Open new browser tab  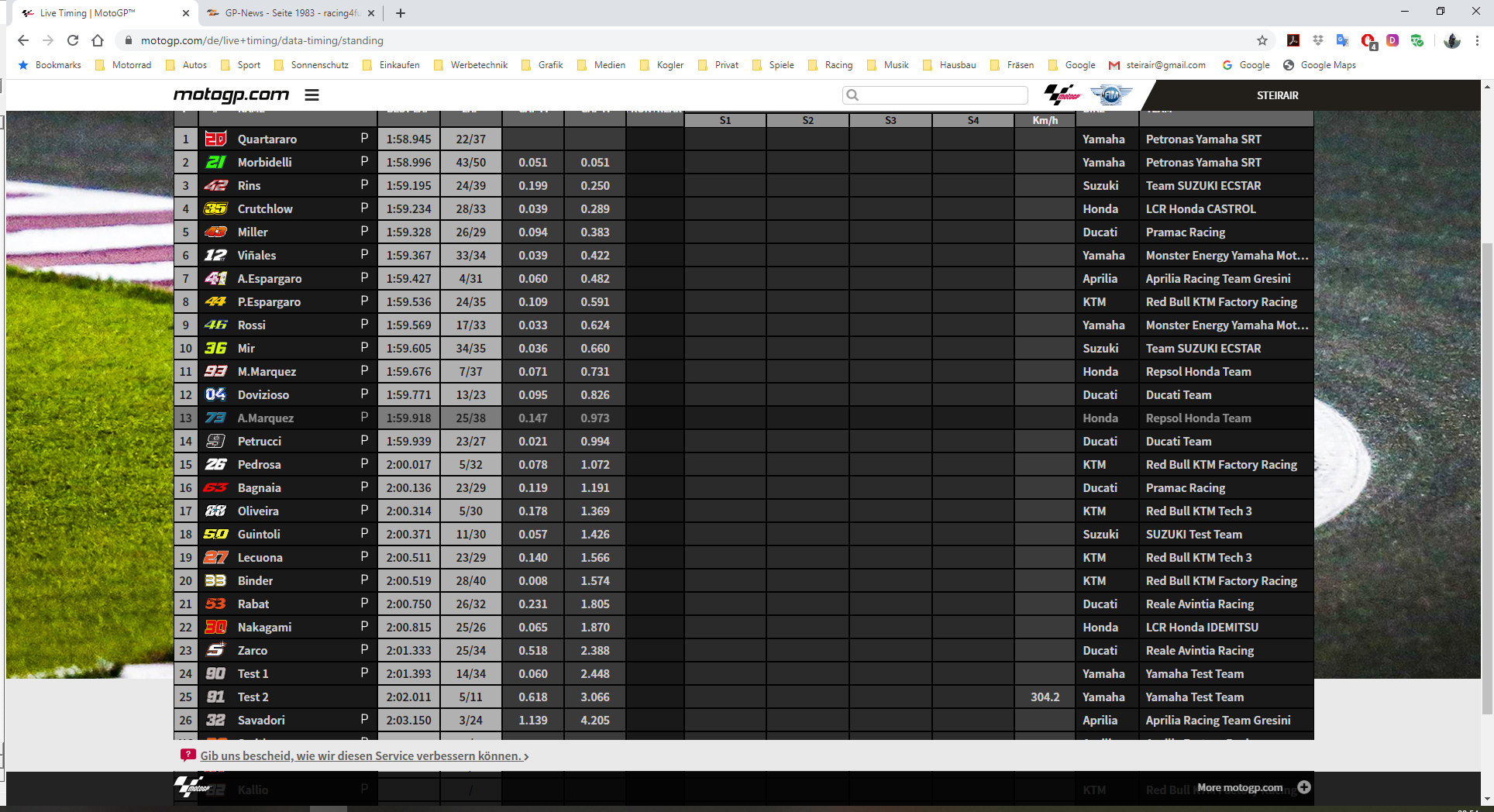[400, 13]
